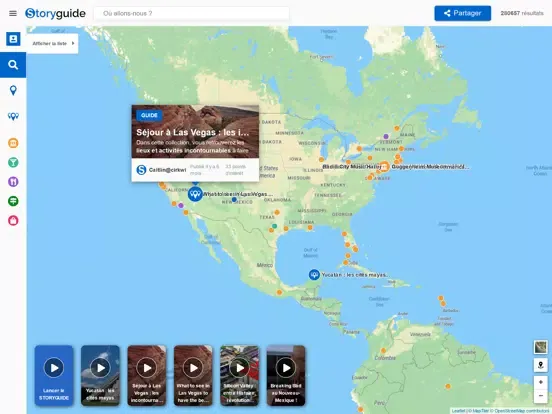Screen dimensions: 552x414
Task: Switch map to satellite layer thumbnail
Action: pos(541,347)
